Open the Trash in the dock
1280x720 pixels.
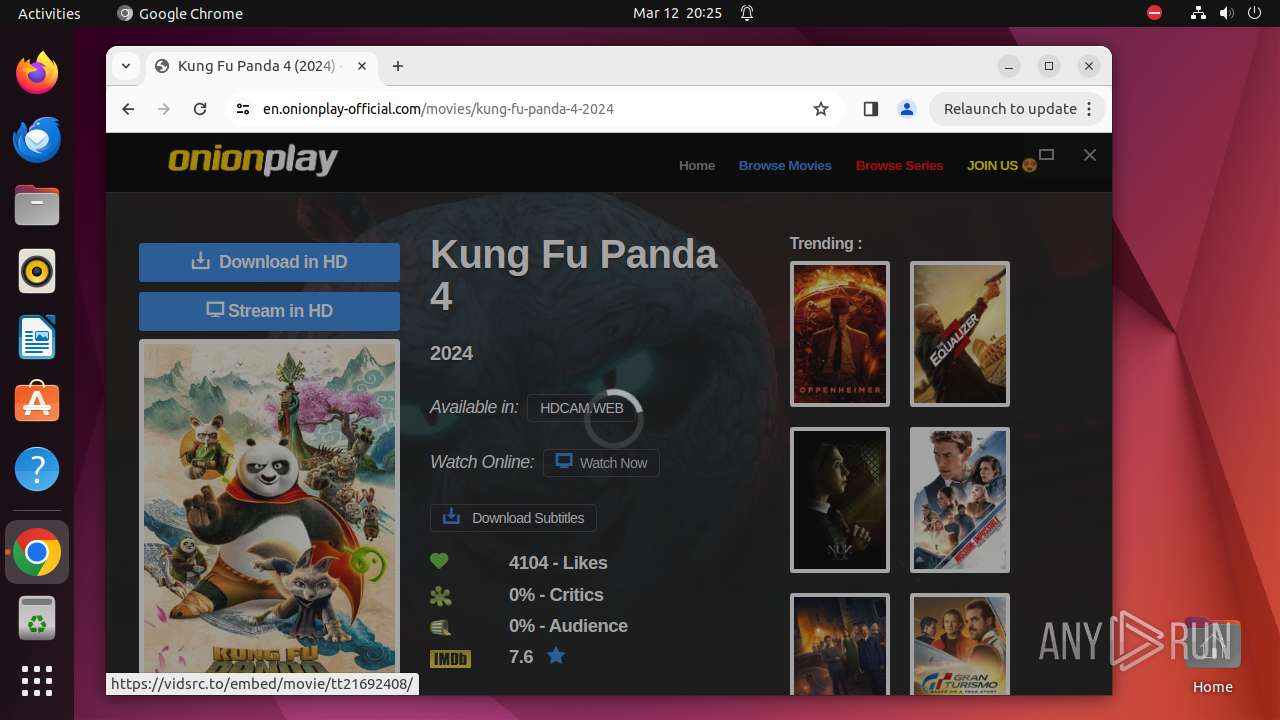pos(37,618)
